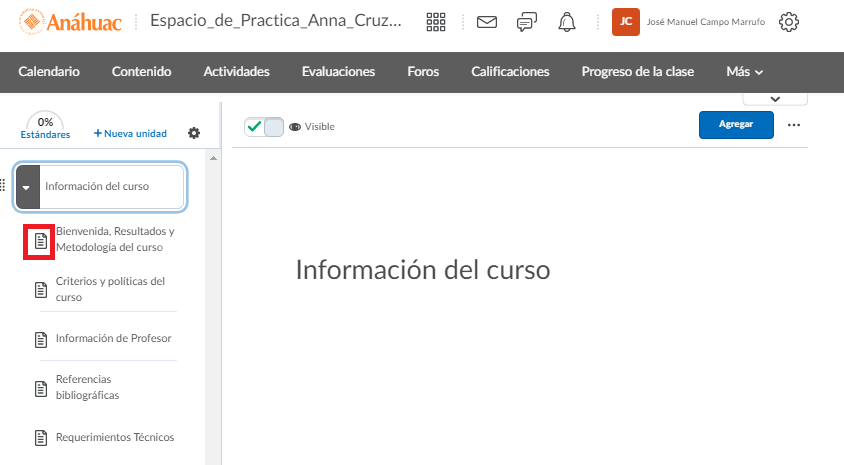This screenshot has width=844, height=465.
Task: Click document icon next to Requerimientos Técnicos
Action: [41, 438]
